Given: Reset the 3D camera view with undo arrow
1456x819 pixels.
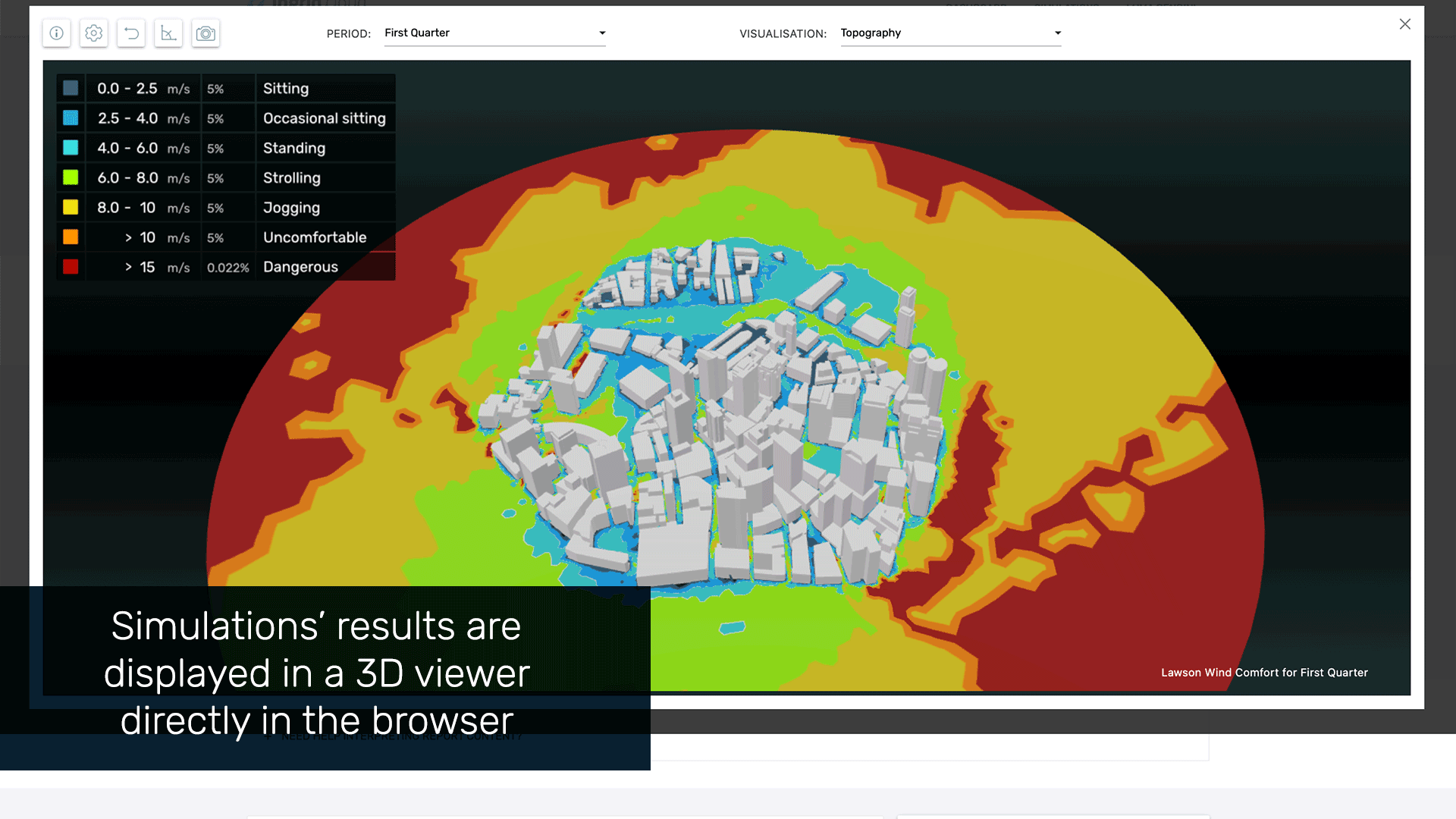Looking at the screenshot, I should point(130,33).
